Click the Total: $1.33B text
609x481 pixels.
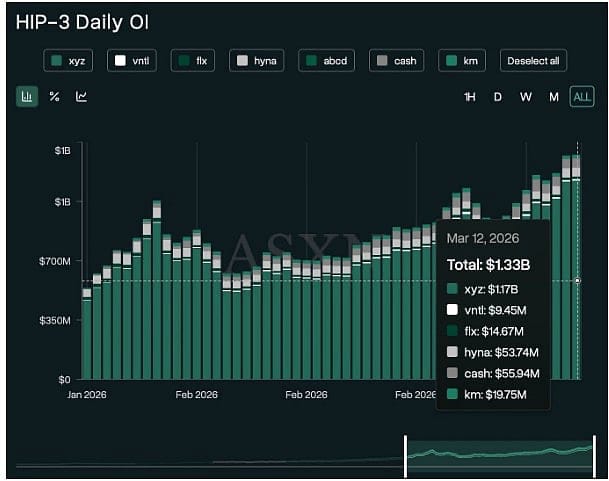(489, 265)
